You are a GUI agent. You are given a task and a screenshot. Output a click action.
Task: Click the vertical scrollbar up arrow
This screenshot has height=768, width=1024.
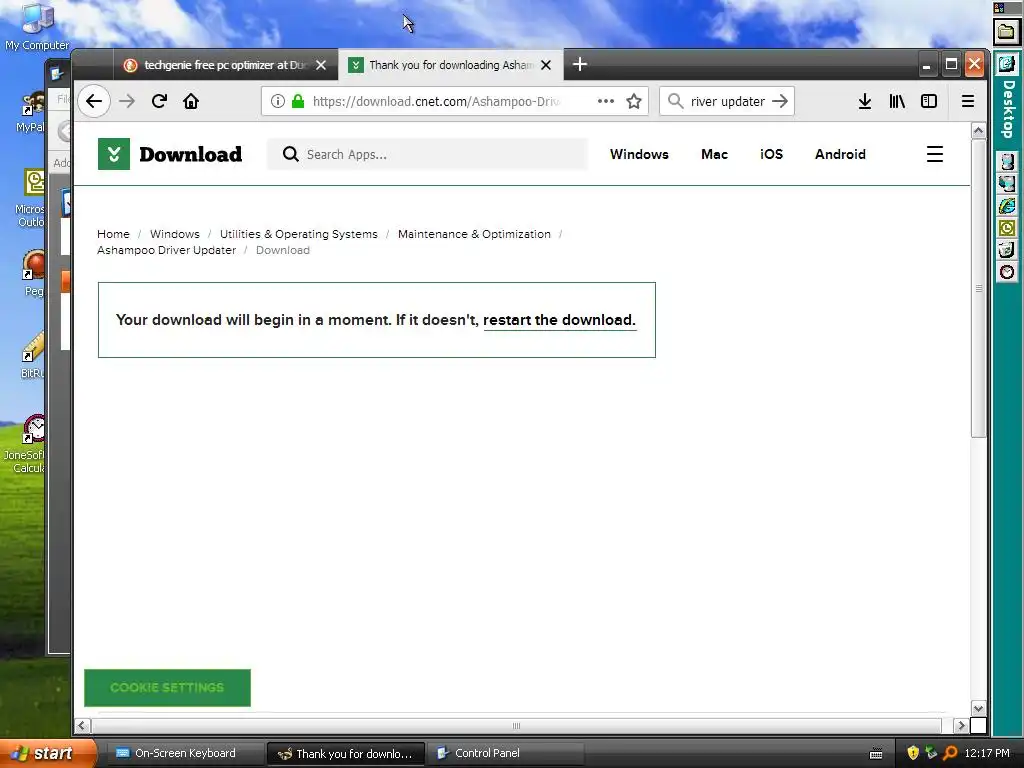pos(978,131)
